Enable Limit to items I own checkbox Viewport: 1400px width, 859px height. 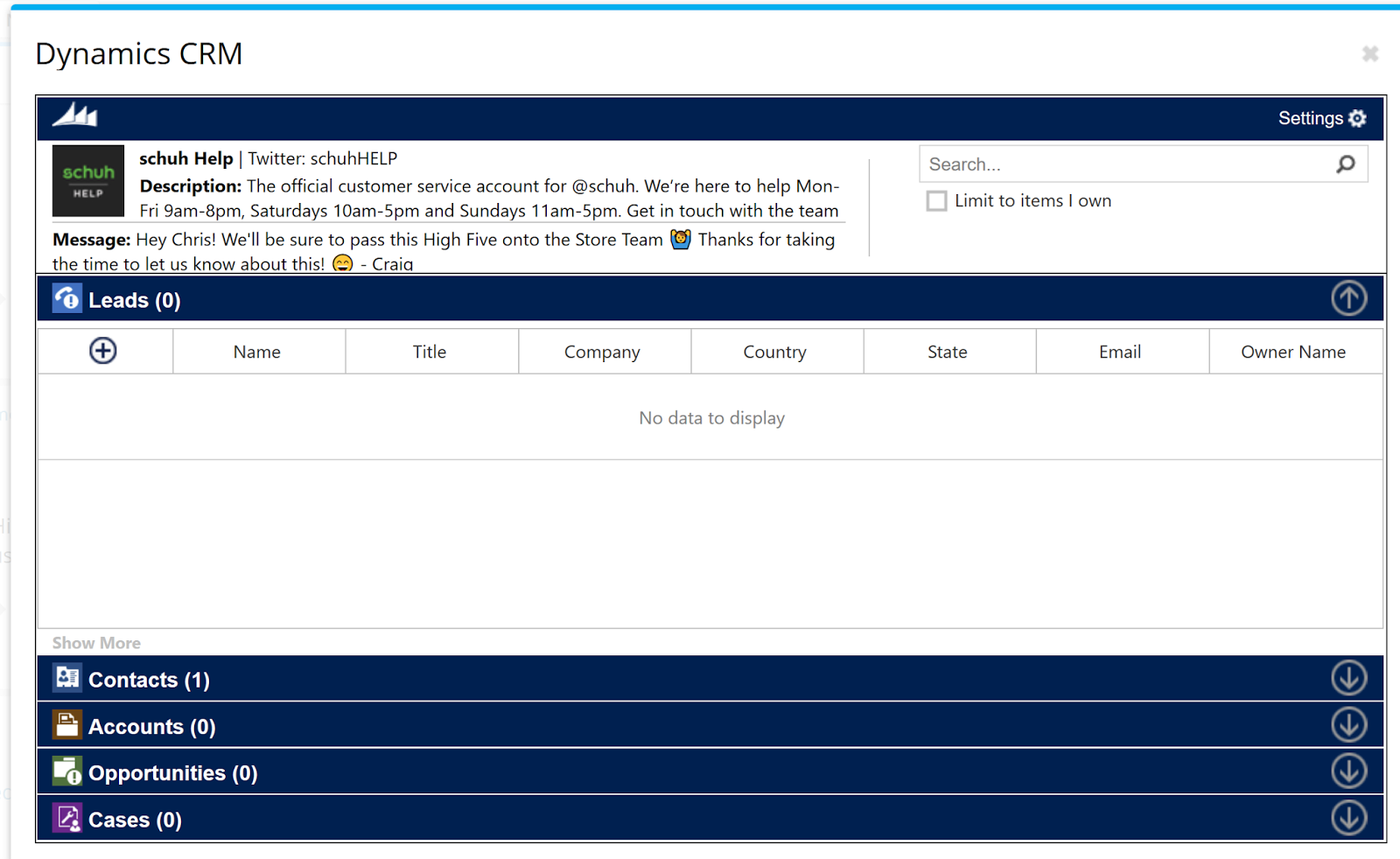coord(937,201)
